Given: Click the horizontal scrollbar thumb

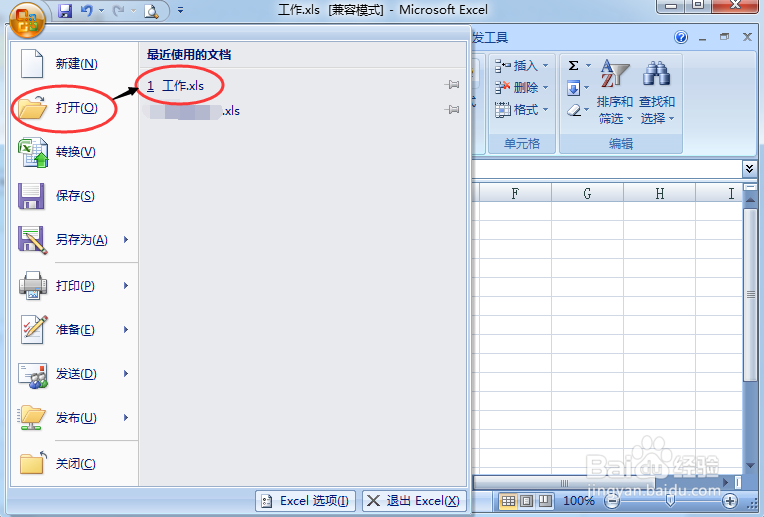Looking at the screenshot, I should 564,483.
